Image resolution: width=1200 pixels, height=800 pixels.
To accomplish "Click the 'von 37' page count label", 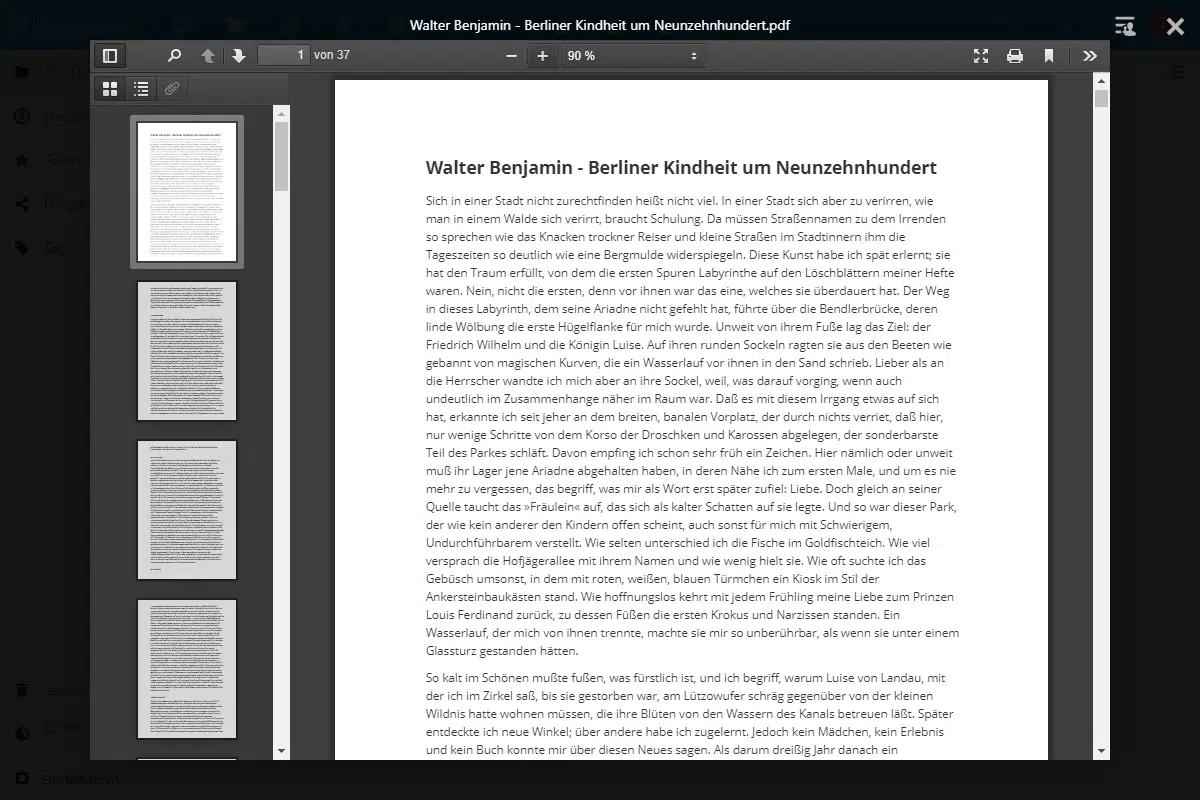I will coord(332,56).
